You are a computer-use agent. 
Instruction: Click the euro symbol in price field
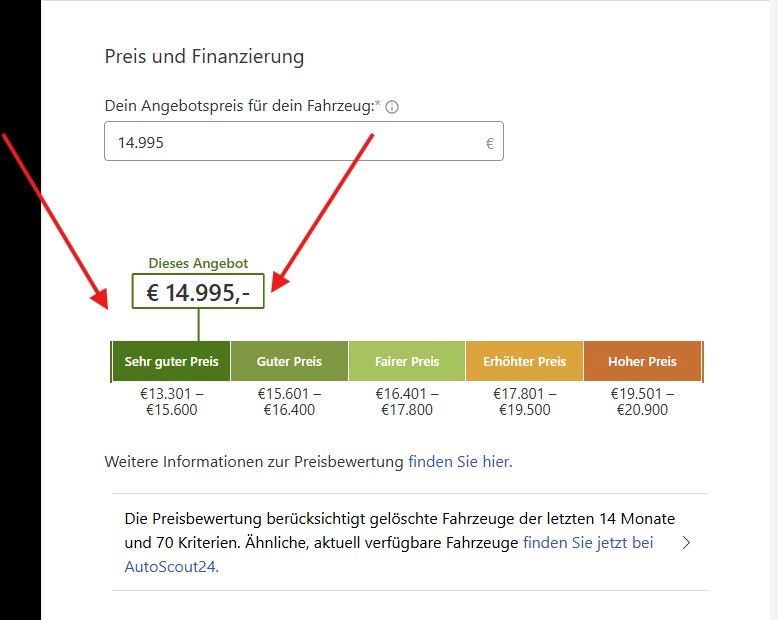pyautogui.click(x=490, y=143)
